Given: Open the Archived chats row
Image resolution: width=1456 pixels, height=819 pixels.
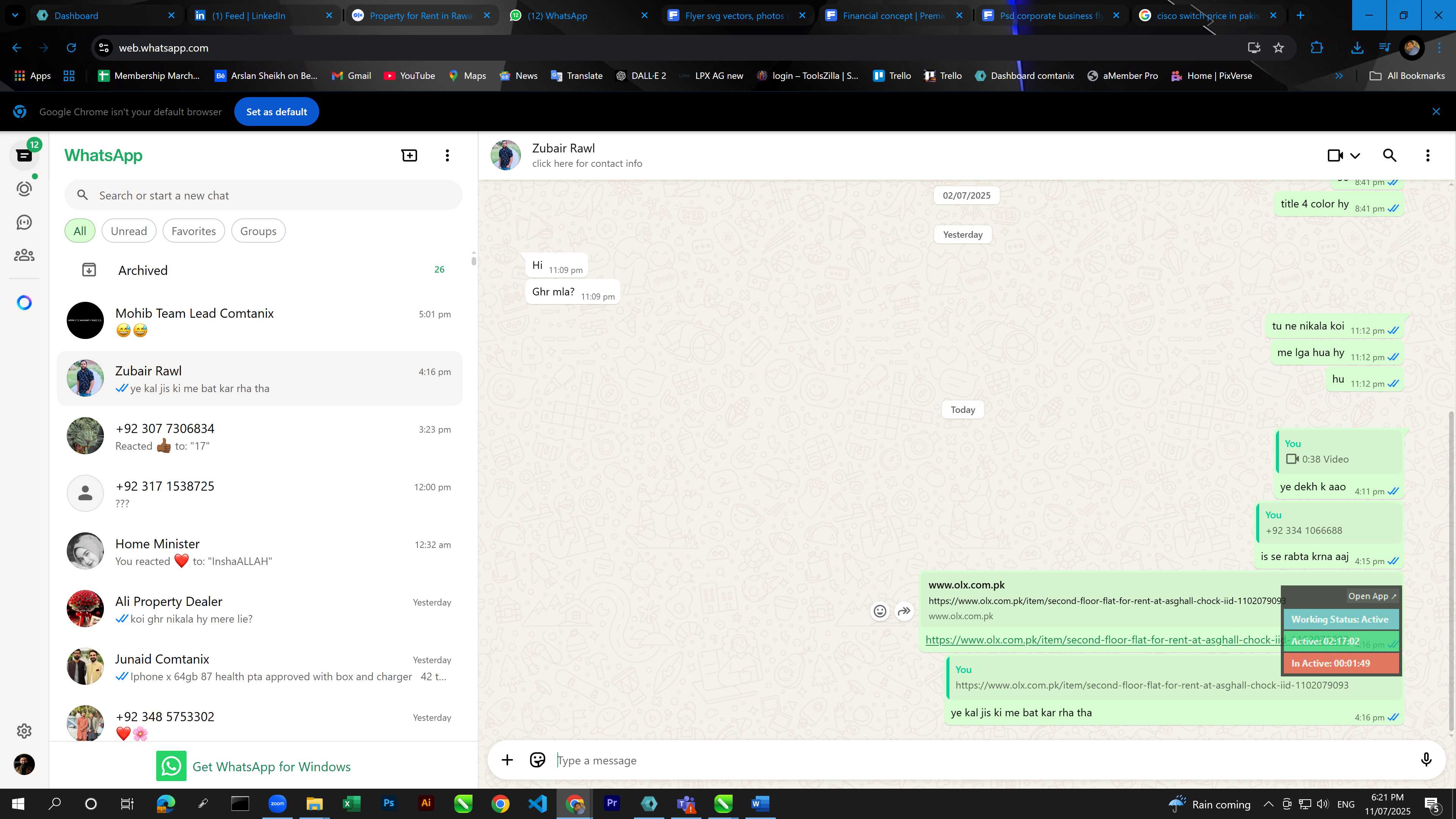Looking at the screenshot, I should [x=260, y=270].
